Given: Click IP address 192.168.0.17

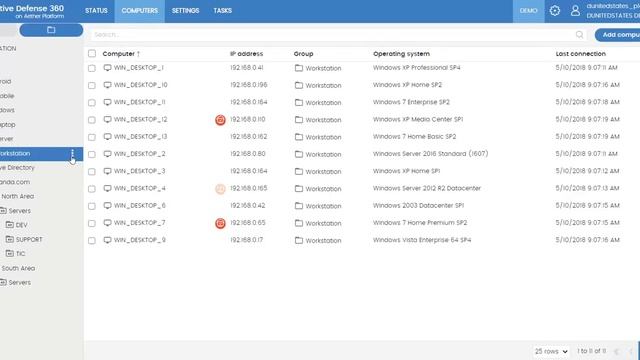Looking at the screenshot, I should pos(247,240).
